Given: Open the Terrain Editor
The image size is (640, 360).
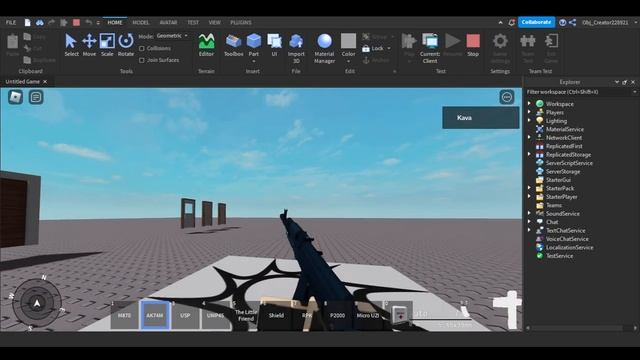Looking at the screenshot, I should (x=206, y=45).
